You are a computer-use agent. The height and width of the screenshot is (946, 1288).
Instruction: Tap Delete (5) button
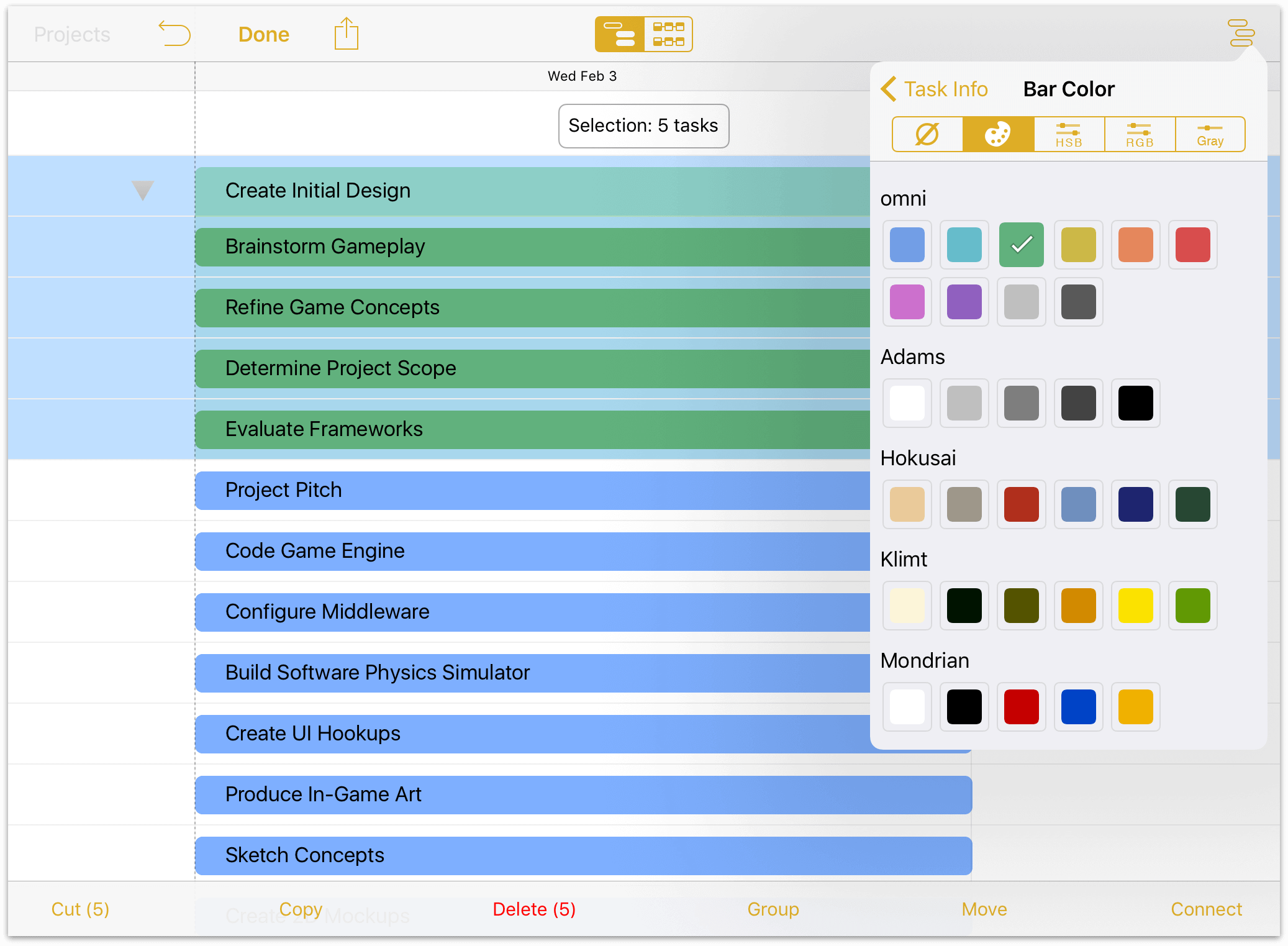click(x=534, y=909)
